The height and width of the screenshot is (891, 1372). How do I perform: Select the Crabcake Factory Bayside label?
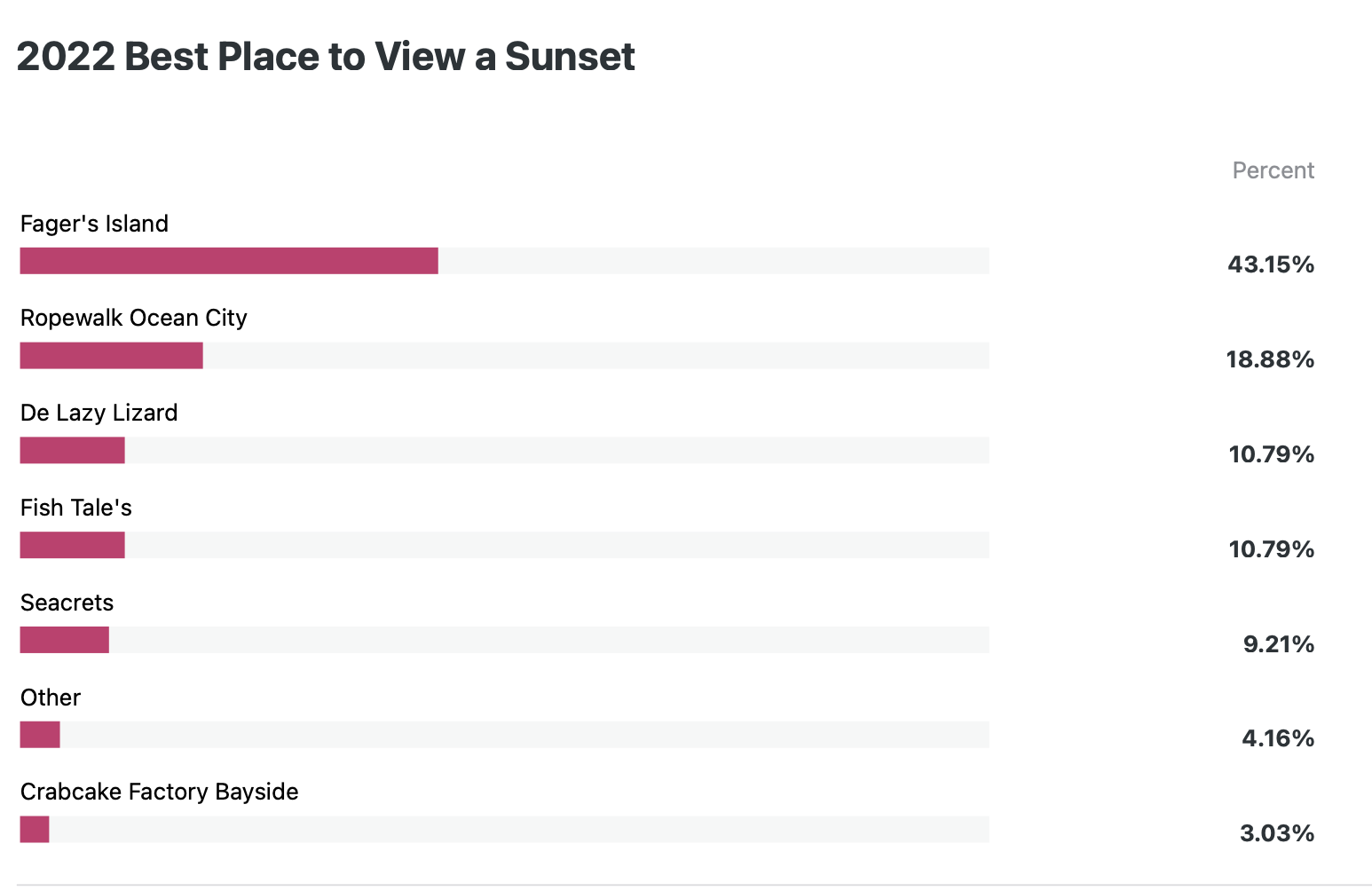point(160,792)
